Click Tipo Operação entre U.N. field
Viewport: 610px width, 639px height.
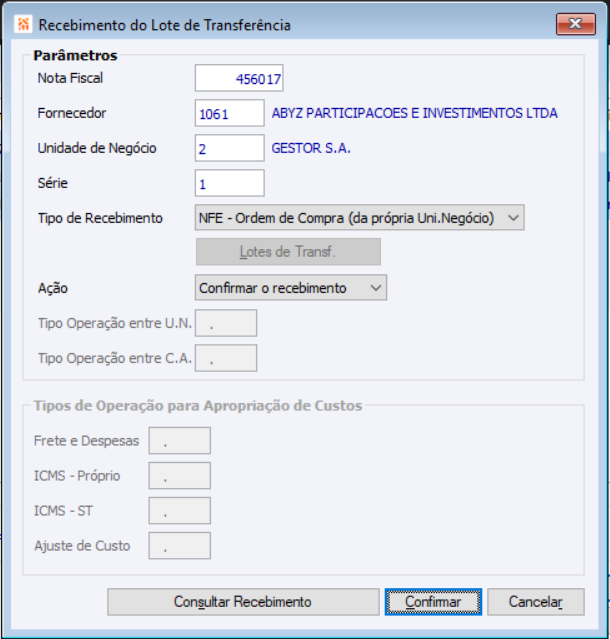pos(226,323)
